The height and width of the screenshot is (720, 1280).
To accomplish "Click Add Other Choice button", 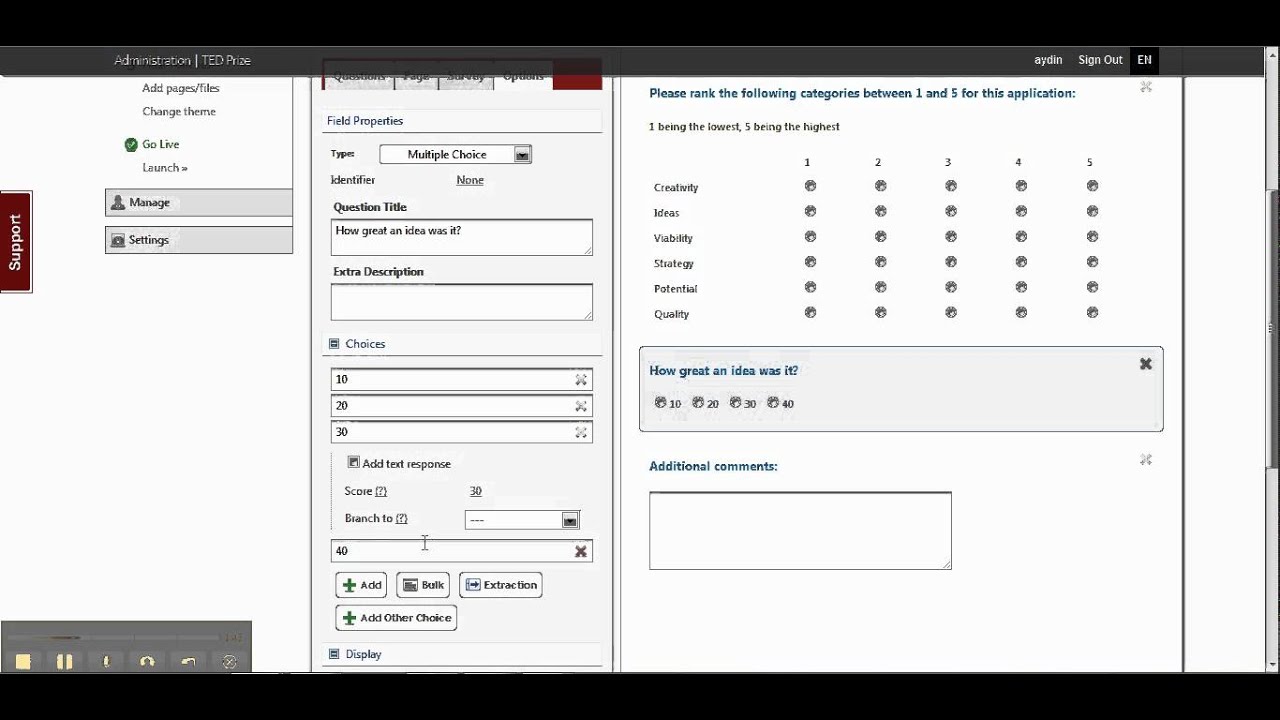I will (396, 618).
